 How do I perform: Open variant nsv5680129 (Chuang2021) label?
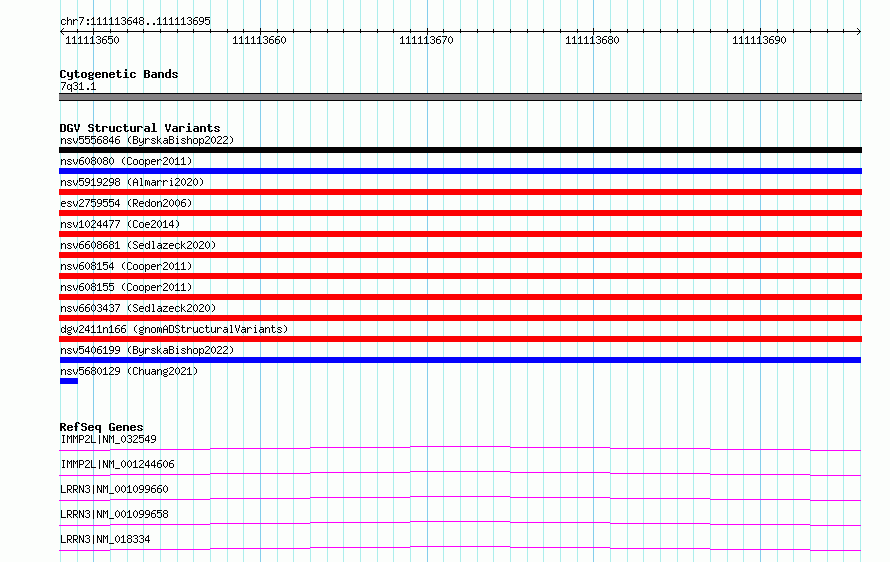point(129,371)
